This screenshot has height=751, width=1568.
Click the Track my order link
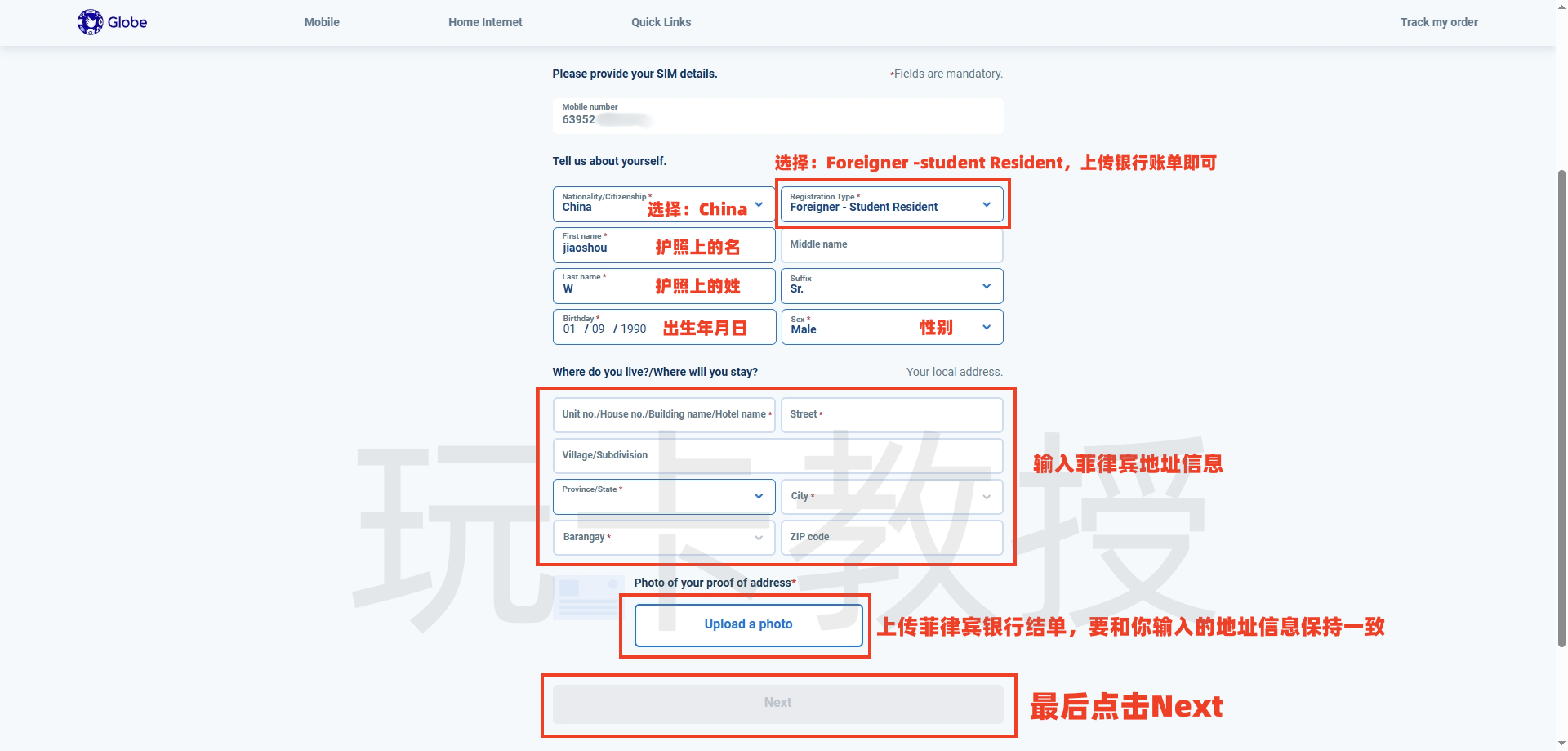pos(1439,22)
